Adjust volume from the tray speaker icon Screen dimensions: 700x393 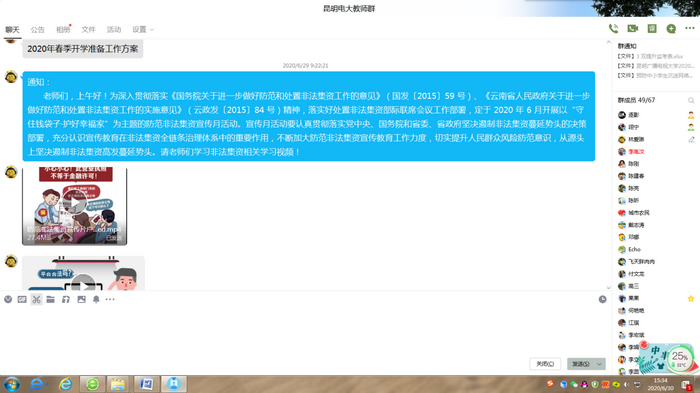pos(626,384)
